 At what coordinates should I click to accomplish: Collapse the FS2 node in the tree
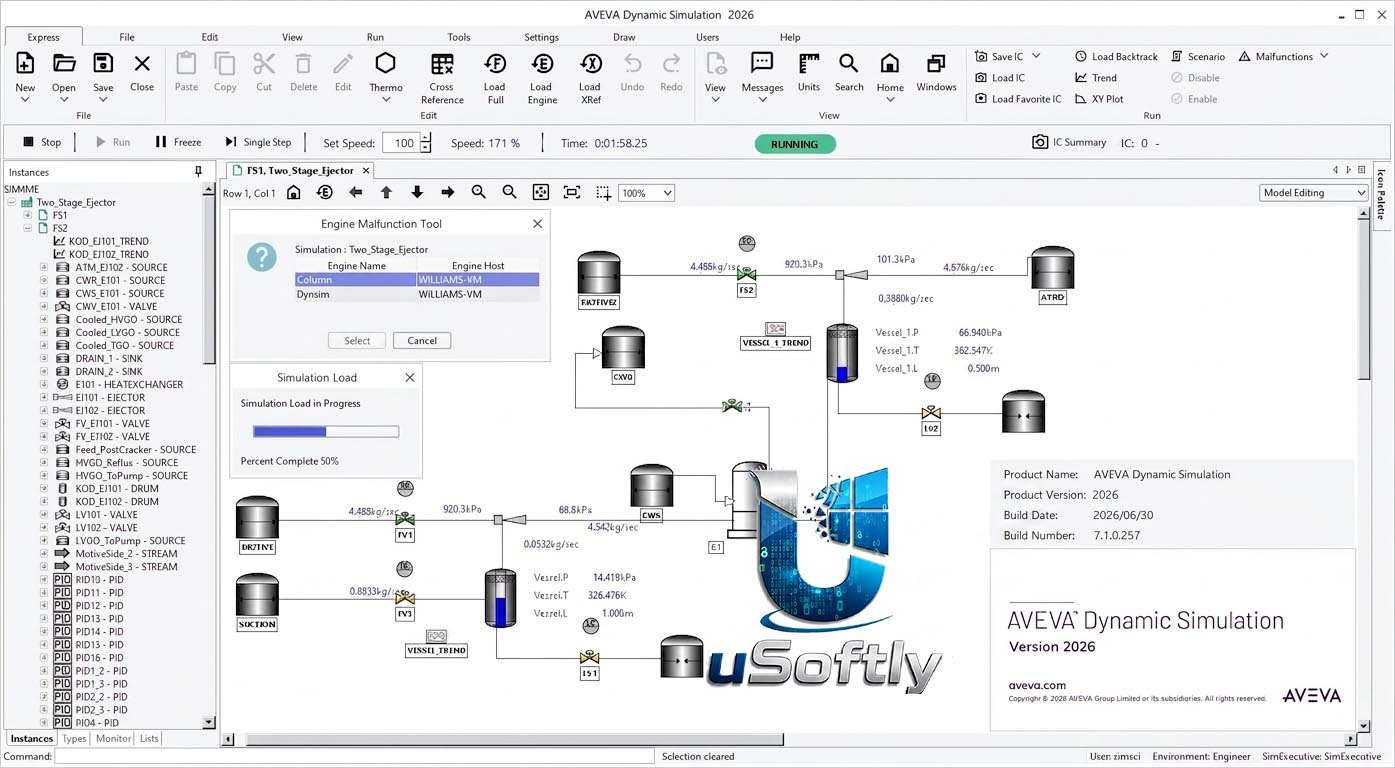(28, 228)
